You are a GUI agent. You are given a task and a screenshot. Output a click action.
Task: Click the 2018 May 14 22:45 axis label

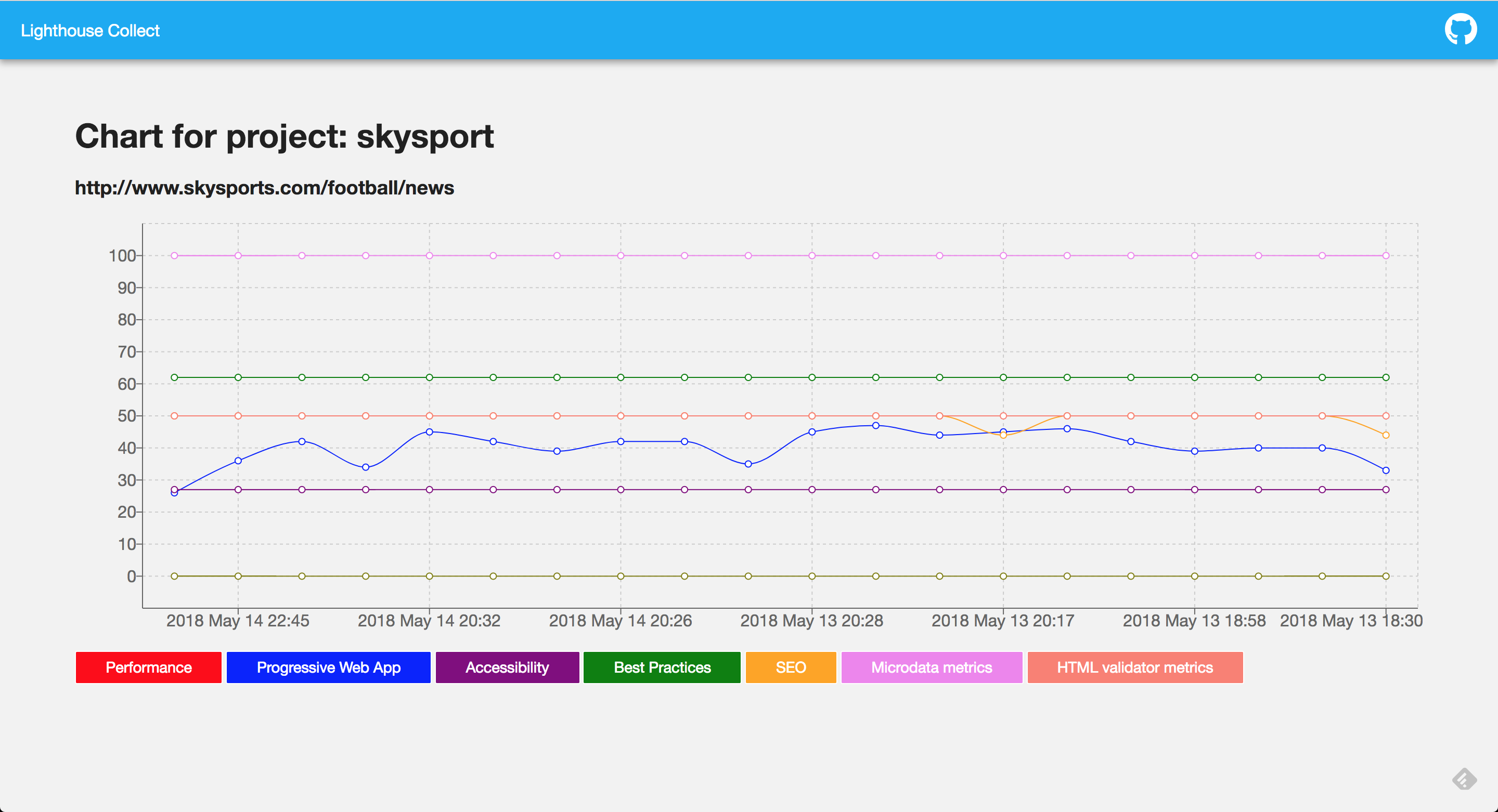click(x=238, y=621)
